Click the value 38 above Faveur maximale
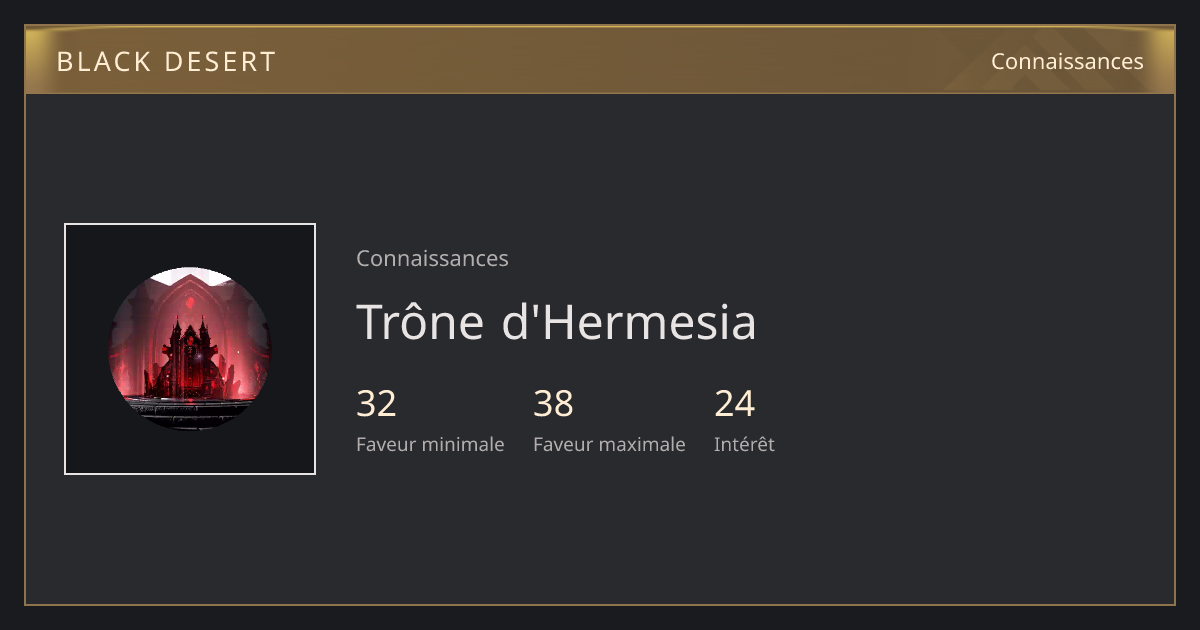The height and width of the screenshot is (630, 1200). (553, 404)
